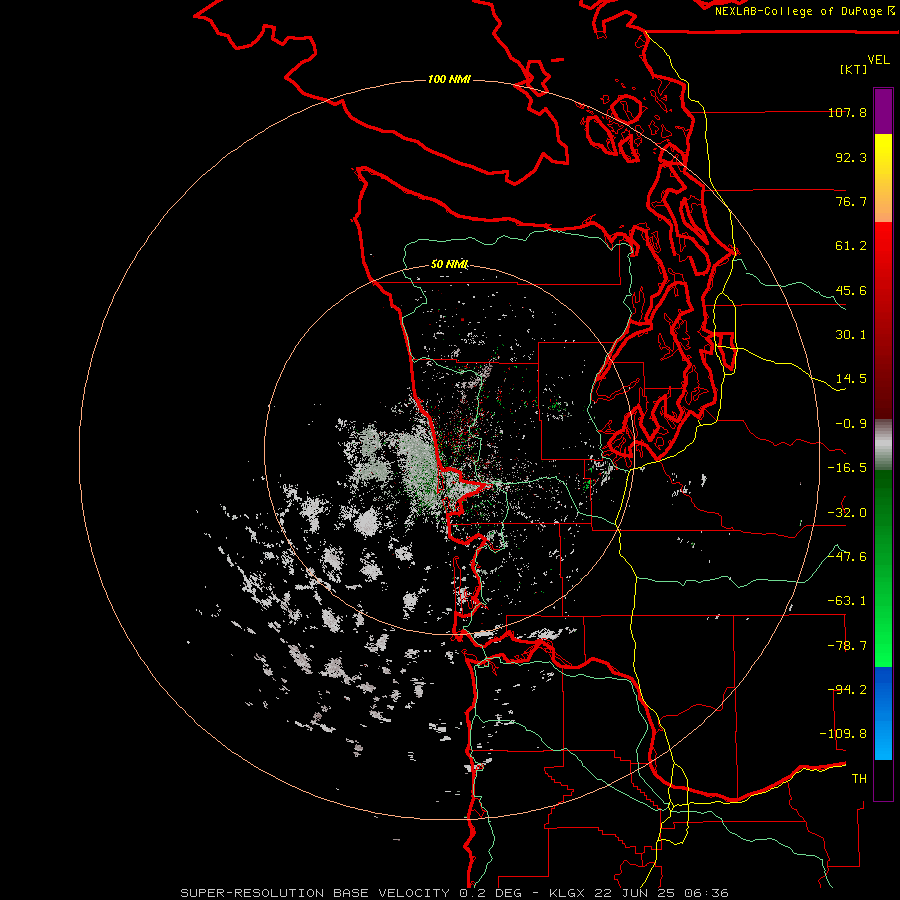Click the VEL legend title
900x900 pixels.
(x=879, y=60)
